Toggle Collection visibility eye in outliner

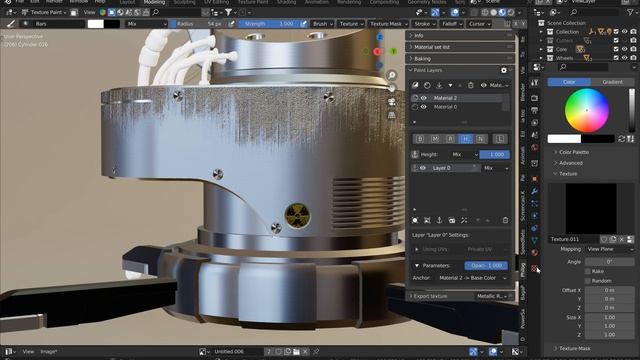point(624,32)
